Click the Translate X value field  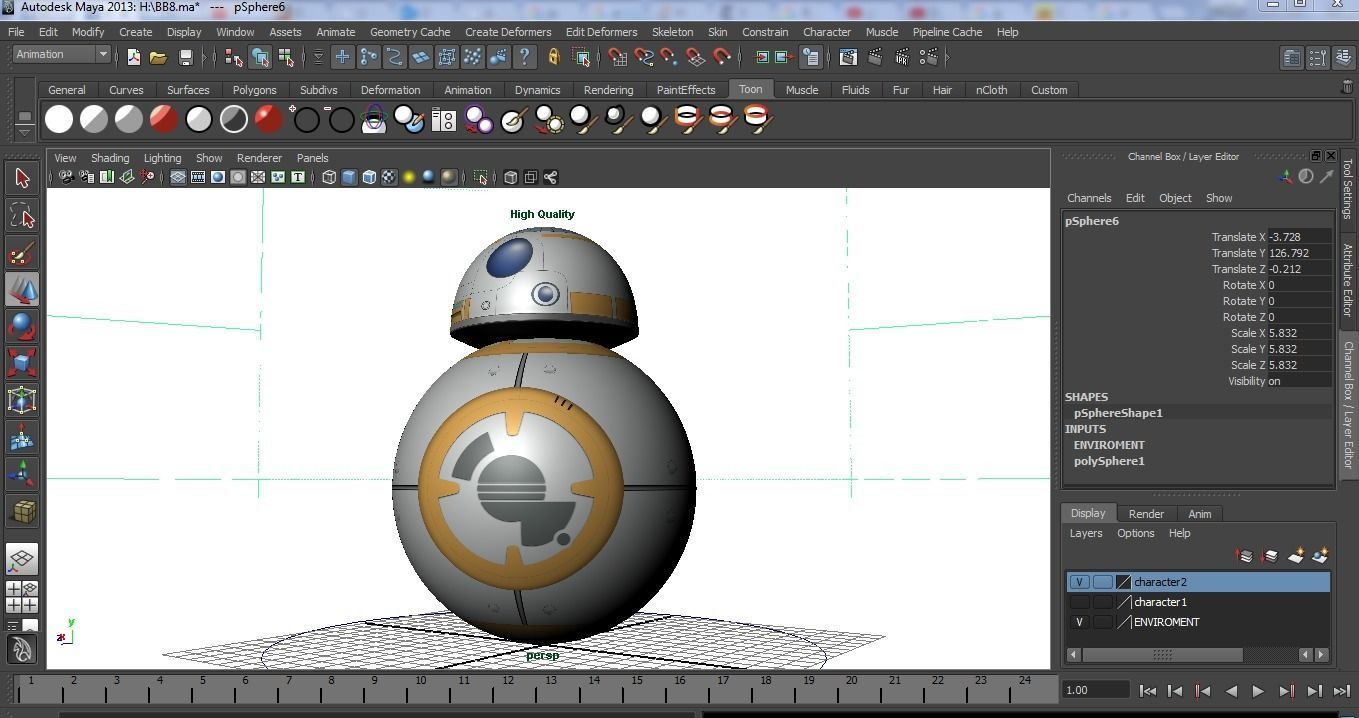pos(1299,237)
